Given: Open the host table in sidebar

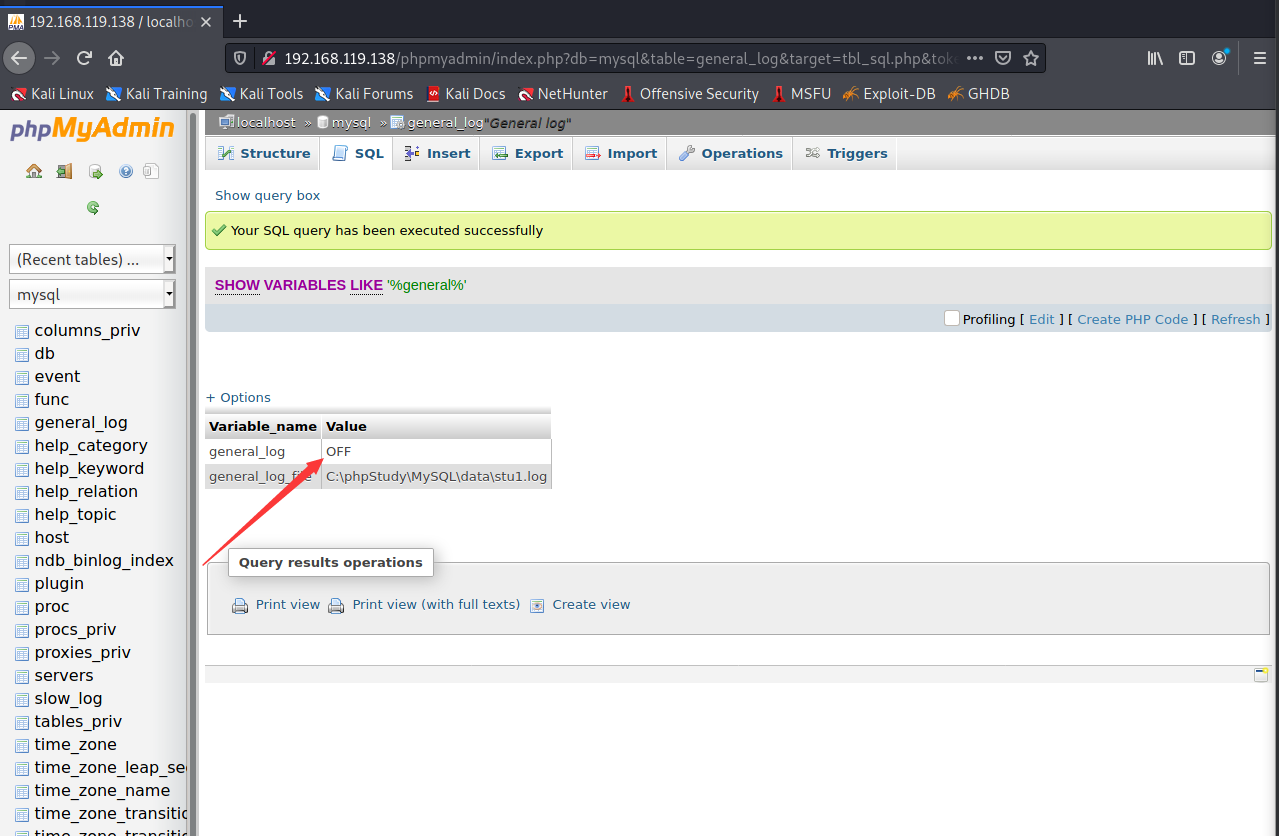Looking at the screenshot, I should [52, 538].
